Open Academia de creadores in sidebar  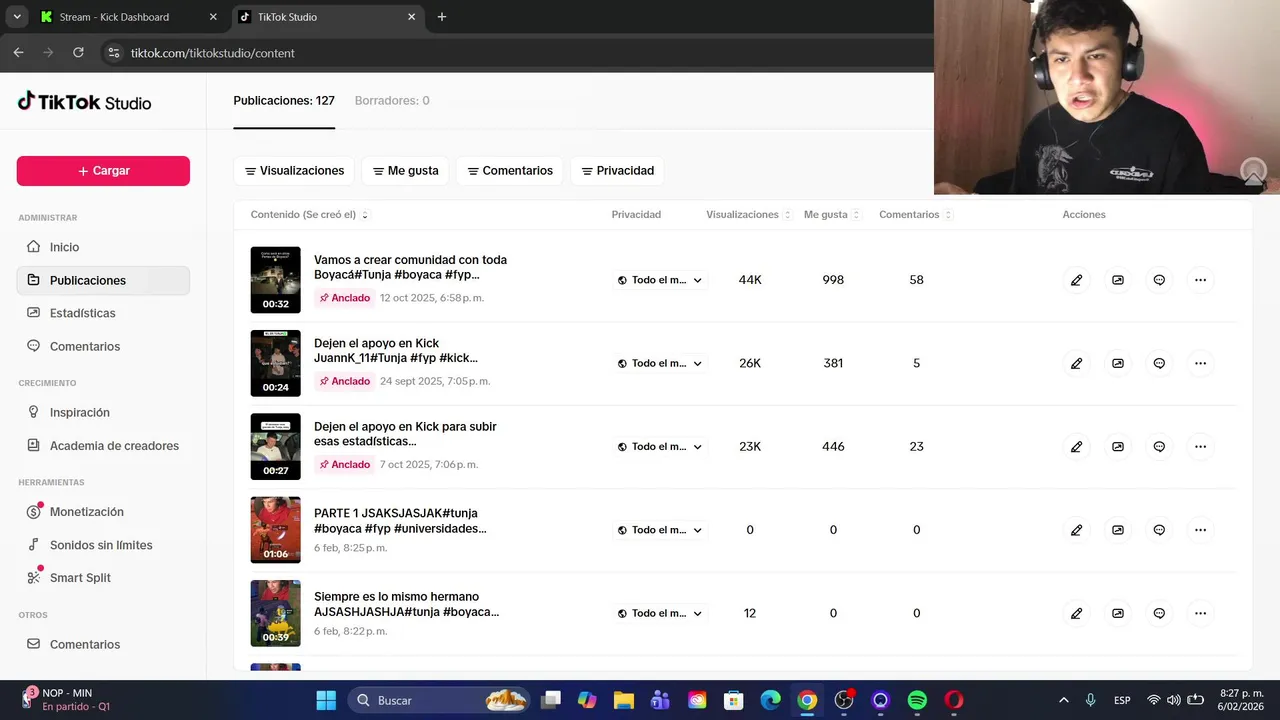103,446
